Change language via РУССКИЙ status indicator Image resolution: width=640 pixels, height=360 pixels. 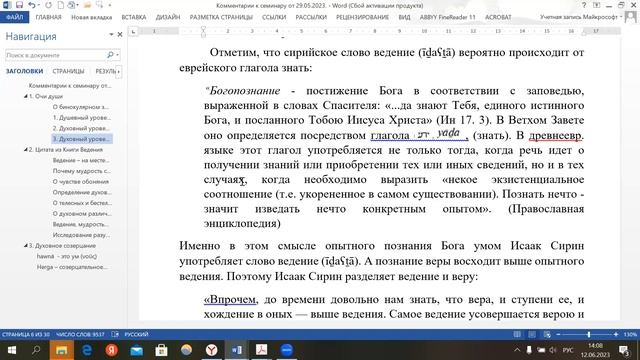pyautogui.click(x=136, y=334)
